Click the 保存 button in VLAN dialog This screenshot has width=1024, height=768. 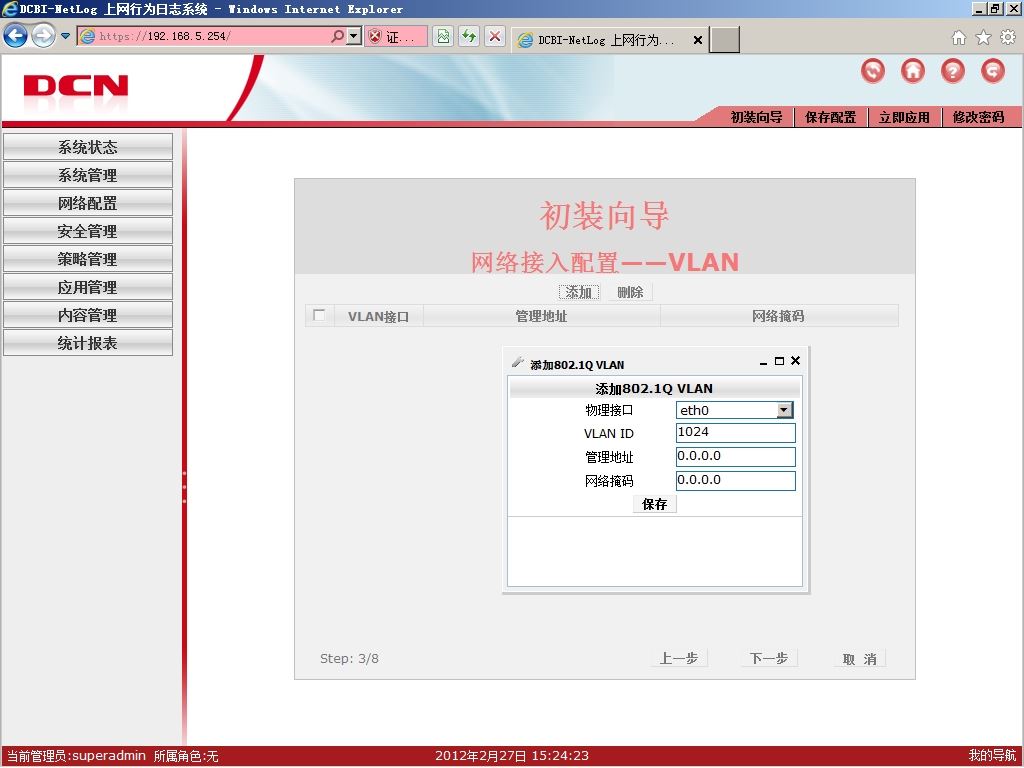click(655, 504)
